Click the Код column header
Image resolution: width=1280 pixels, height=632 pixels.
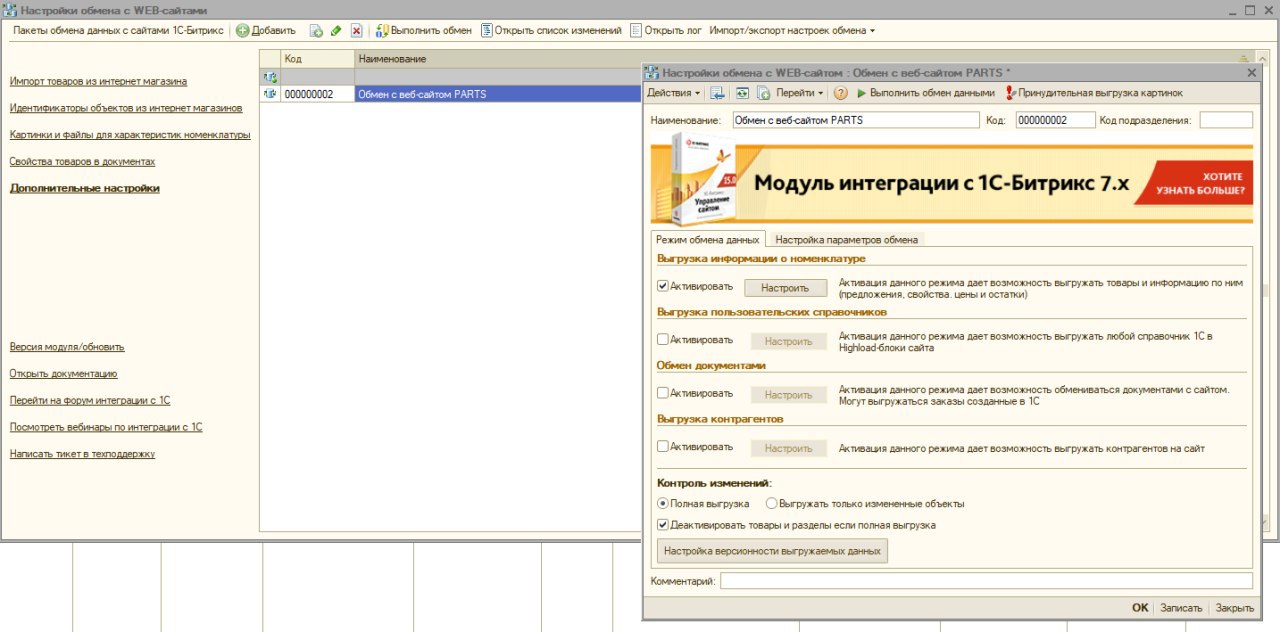[x=317, y=60]
